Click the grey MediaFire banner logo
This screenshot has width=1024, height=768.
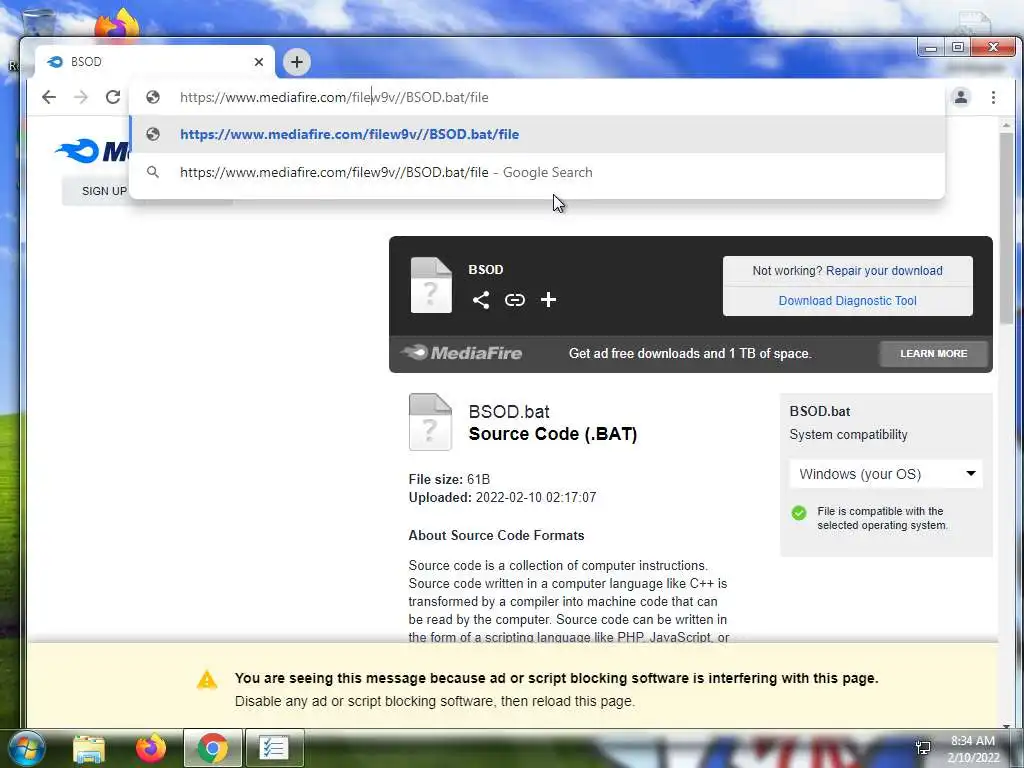(462, 353)
